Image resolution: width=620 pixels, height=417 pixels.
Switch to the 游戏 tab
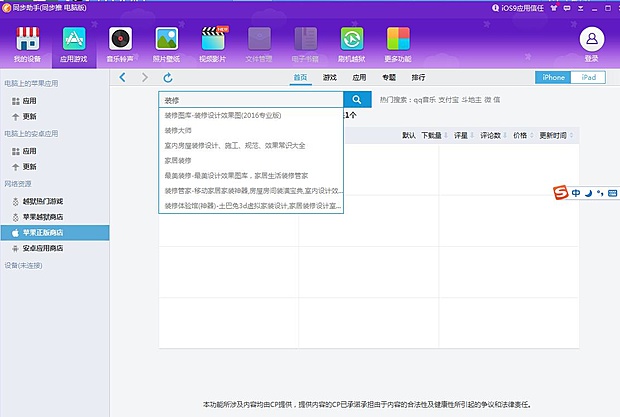click(329, 77)
